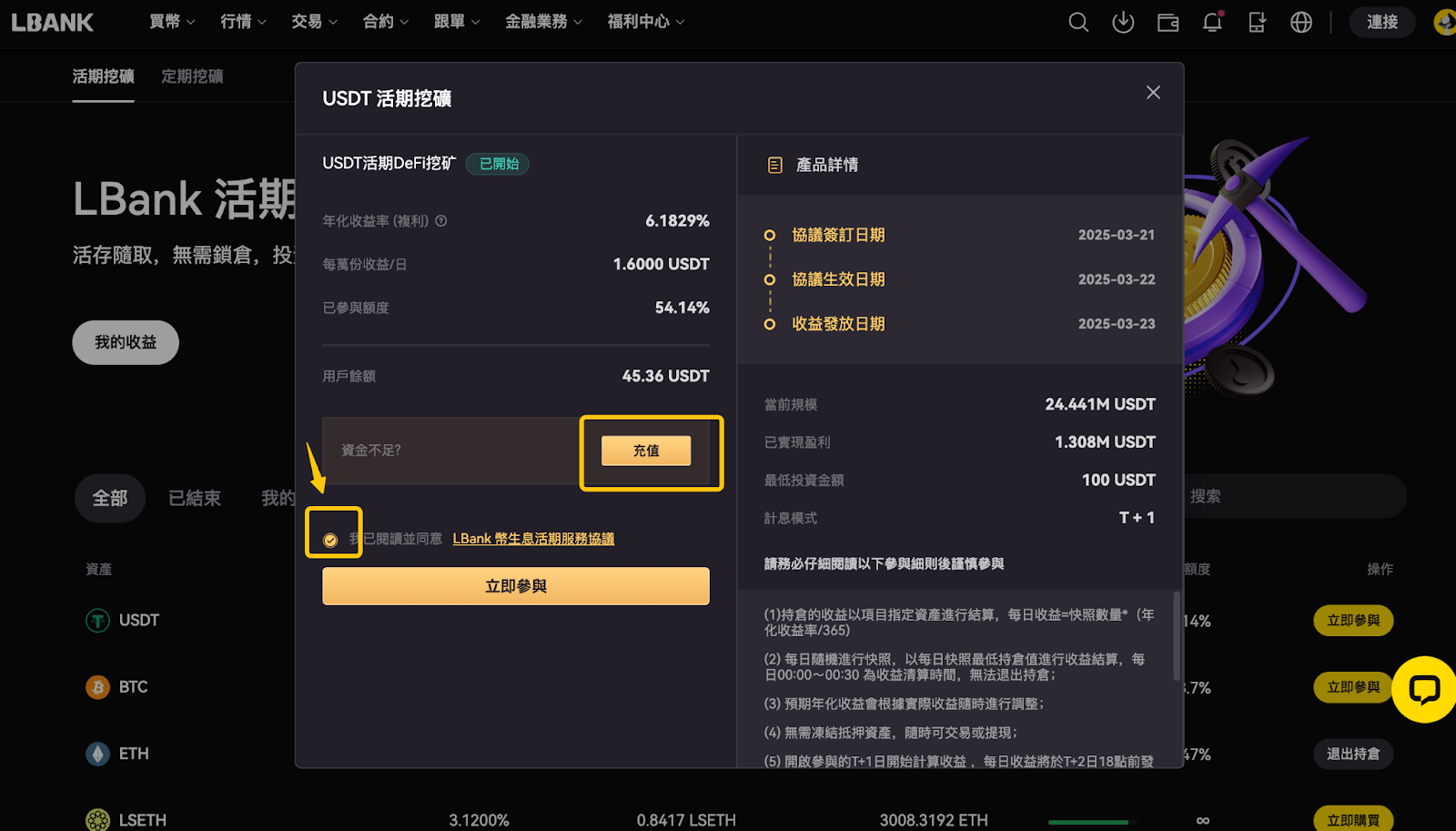Viewport: 1456px width, 831px height.
Task: Click the 充值 deposit button
Action: pyautogui.click(x=646, y=451)
